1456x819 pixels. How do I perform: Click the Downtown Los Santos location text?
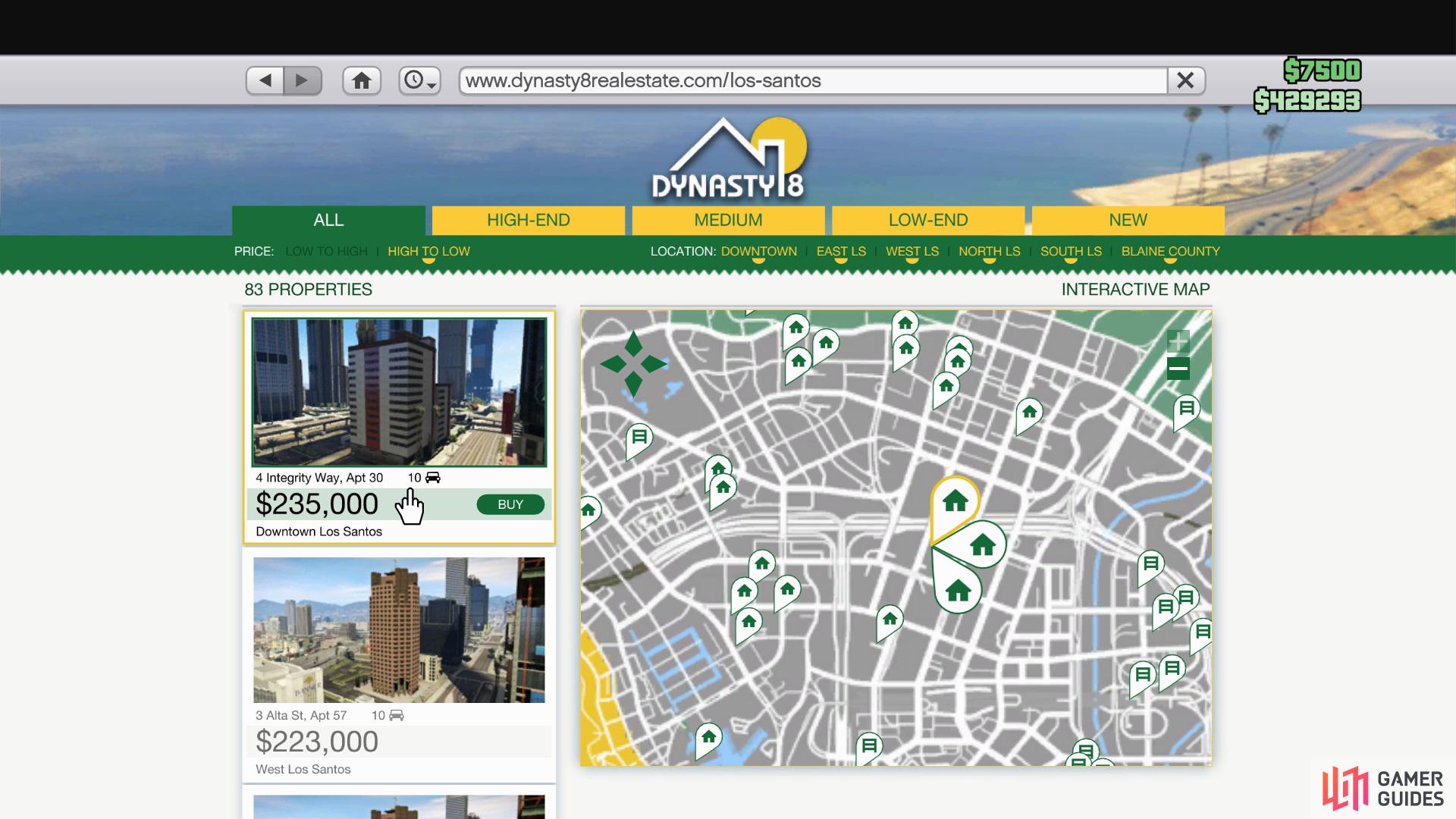tap(318, 532)
